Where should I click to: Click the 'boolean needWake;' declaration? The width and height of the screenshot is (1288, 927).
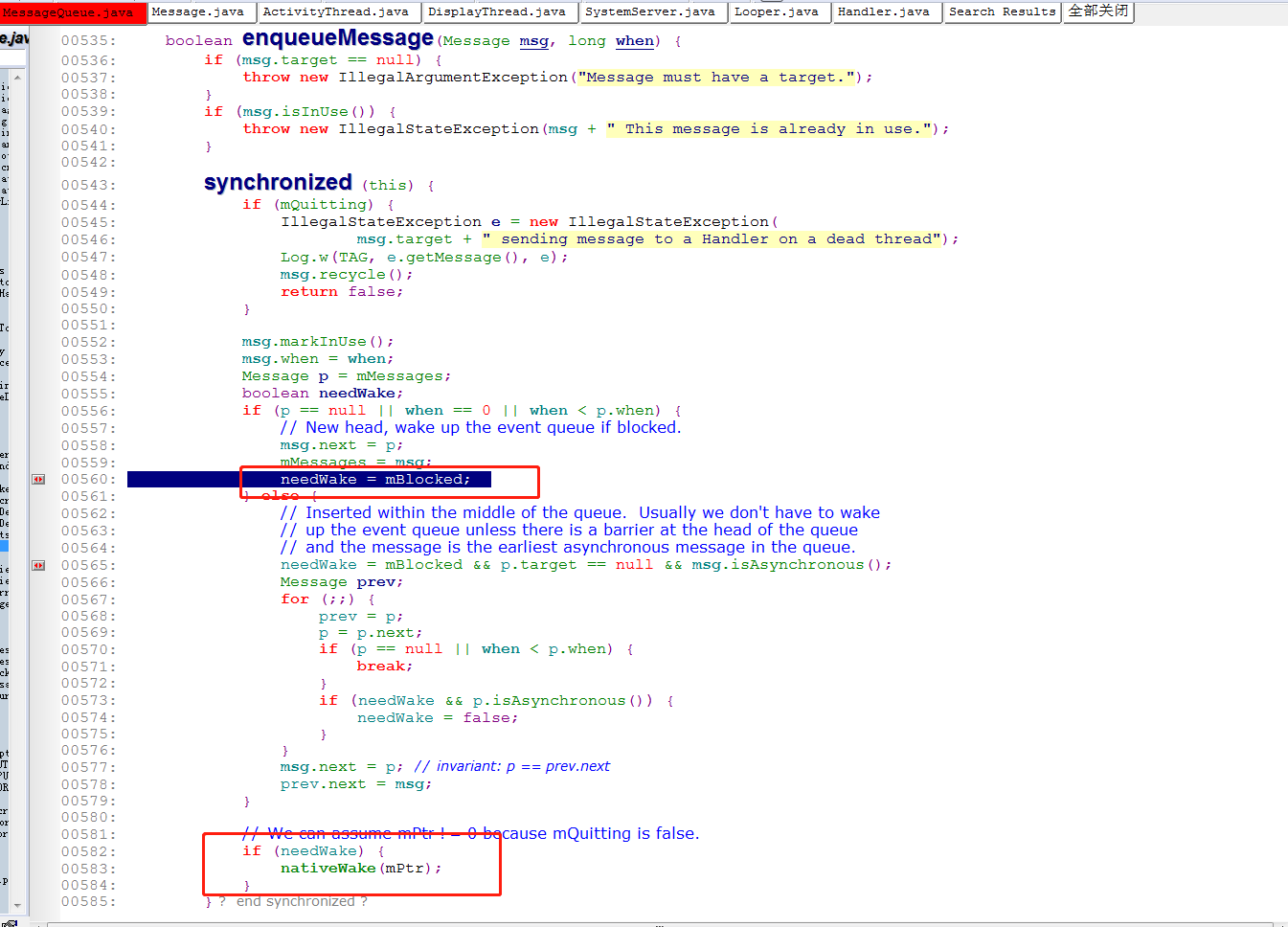point(323,394)
